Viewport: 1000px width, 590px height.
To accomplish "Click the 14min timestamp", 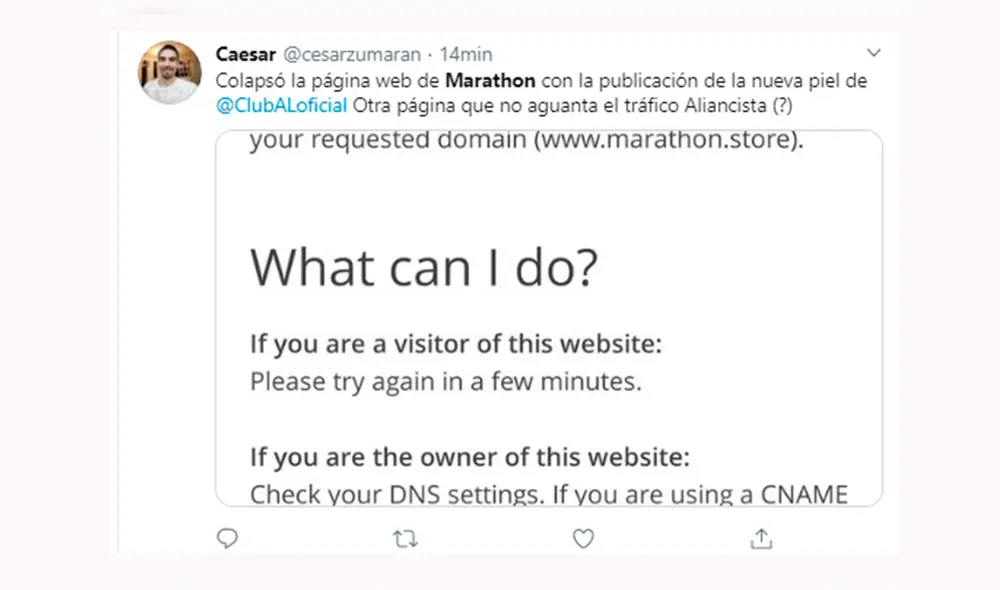I will click(x=466, y=54).
